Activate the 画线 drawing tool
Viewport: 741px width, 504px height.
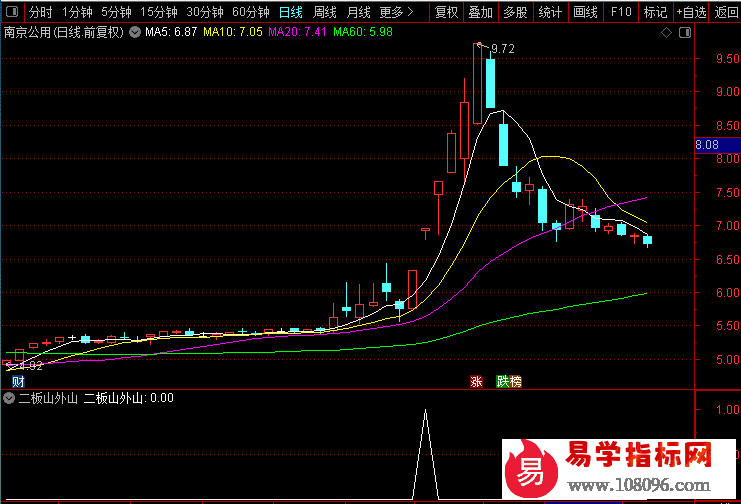tap(585, 12)
